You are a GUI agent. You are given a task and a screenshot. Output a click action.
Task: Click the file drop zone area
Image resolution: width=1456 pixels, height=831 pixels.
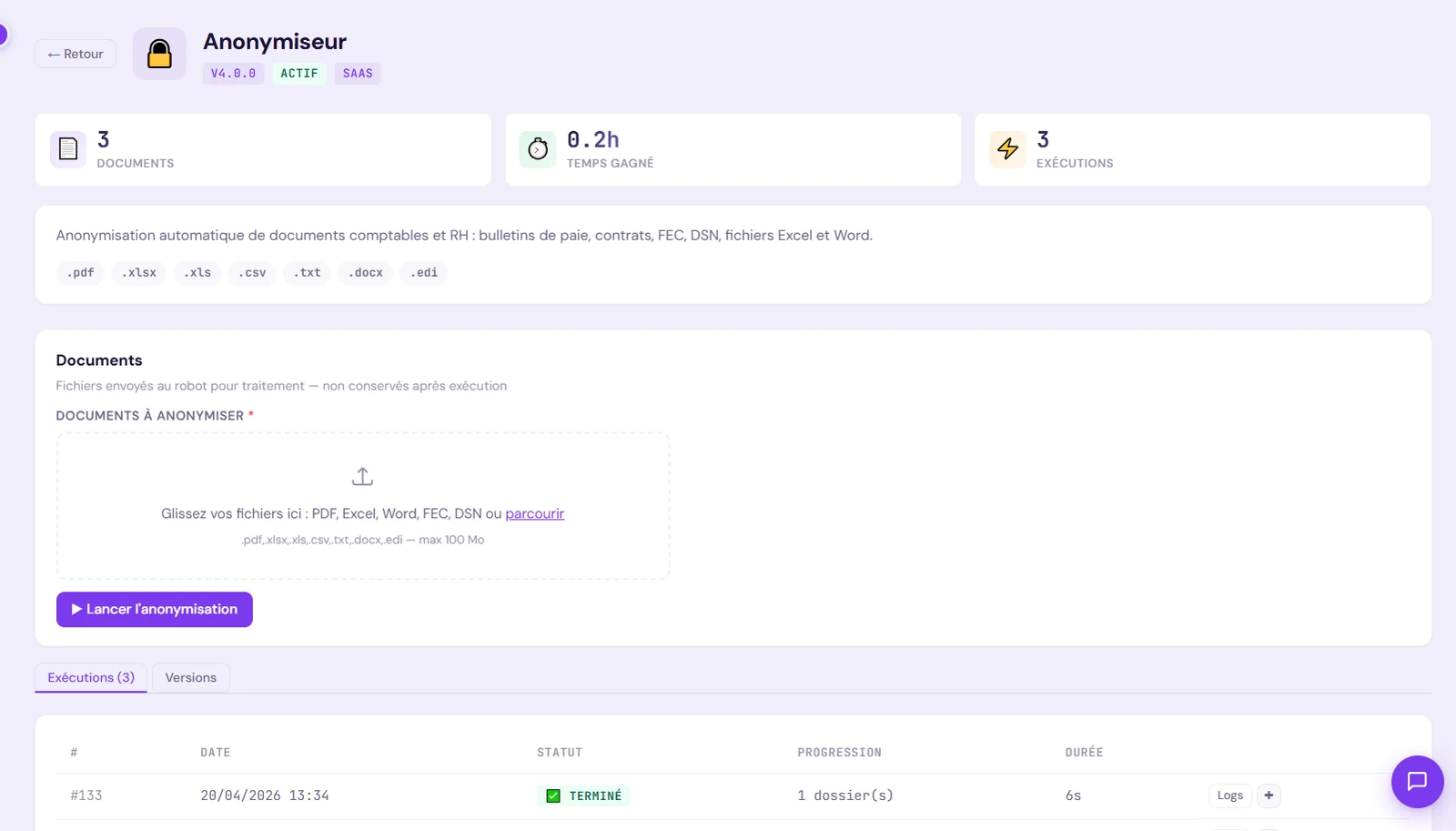(363, 506)
